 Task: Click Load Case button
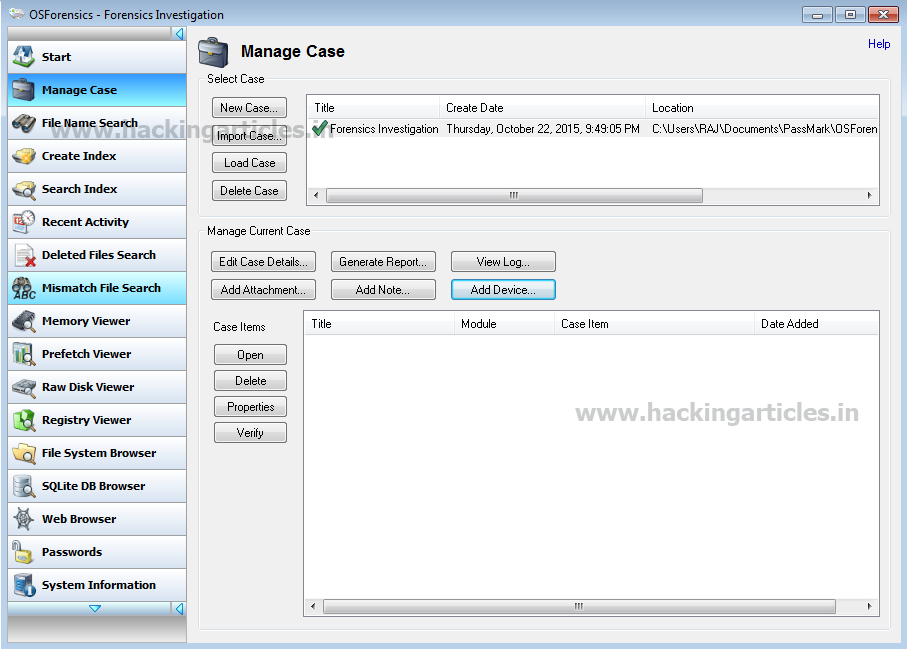point(249,163)
